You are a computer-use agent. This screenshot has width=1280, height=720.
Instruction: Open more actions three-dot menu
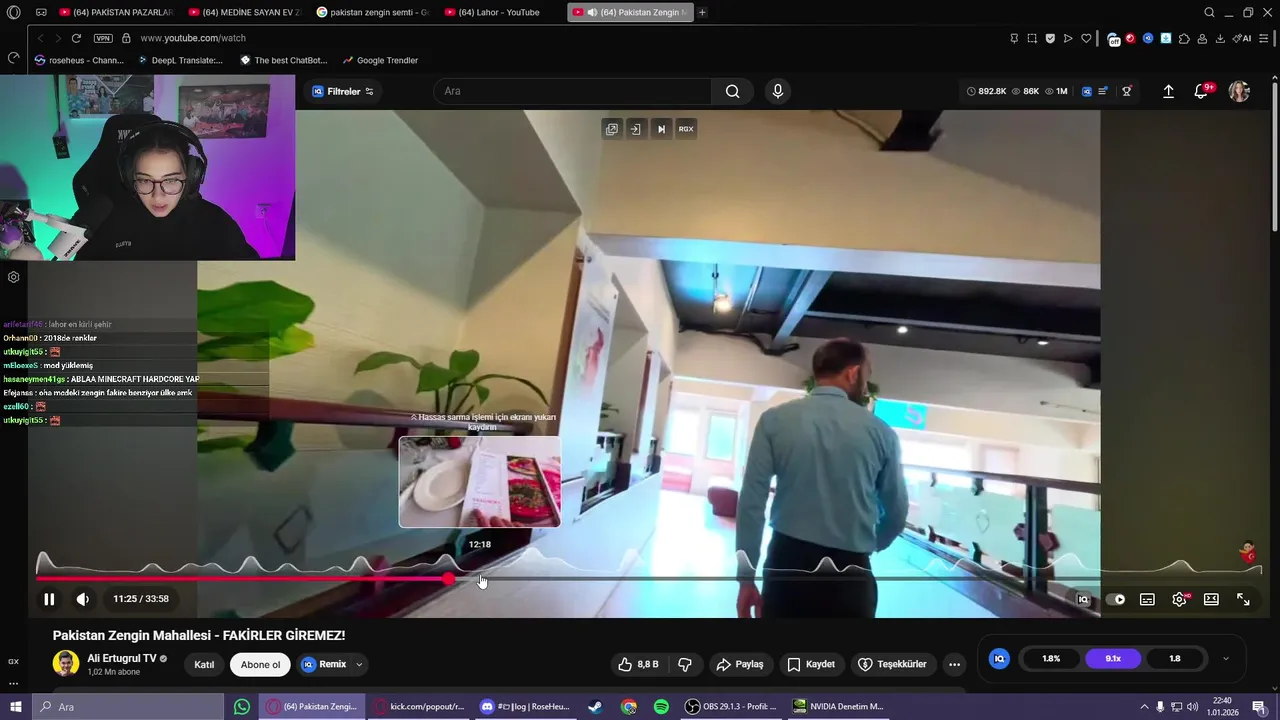[954, 664]
